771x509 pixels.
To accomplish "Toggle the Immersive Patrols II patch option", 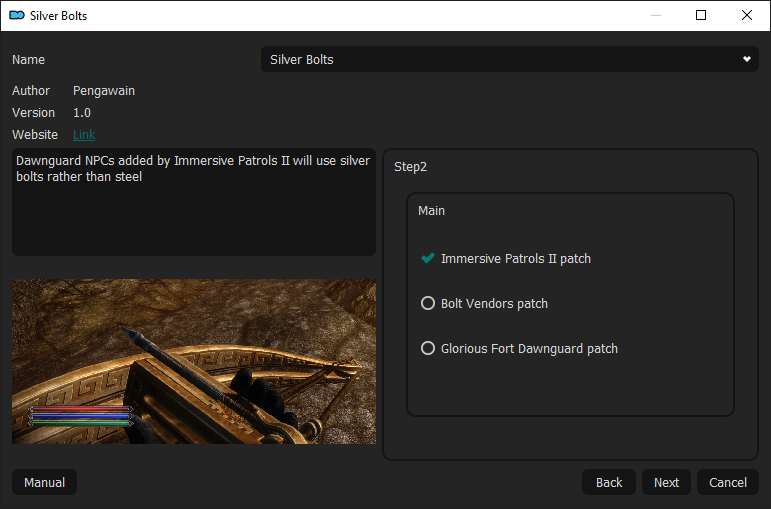I will point(505,259).
